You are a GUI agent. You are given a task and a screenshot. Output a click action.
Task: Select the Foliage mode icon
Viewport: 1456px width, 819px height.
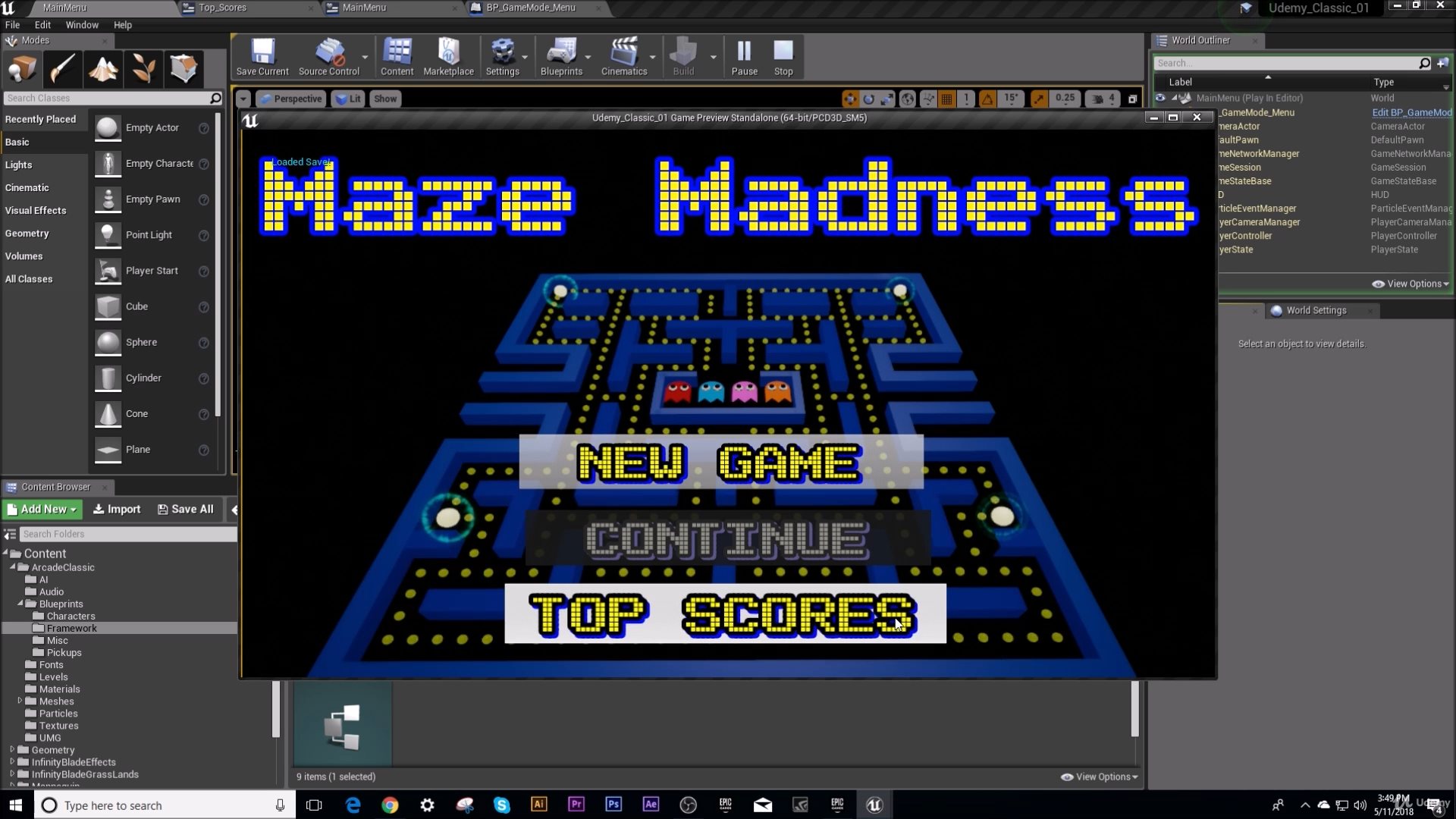(143, 69)
